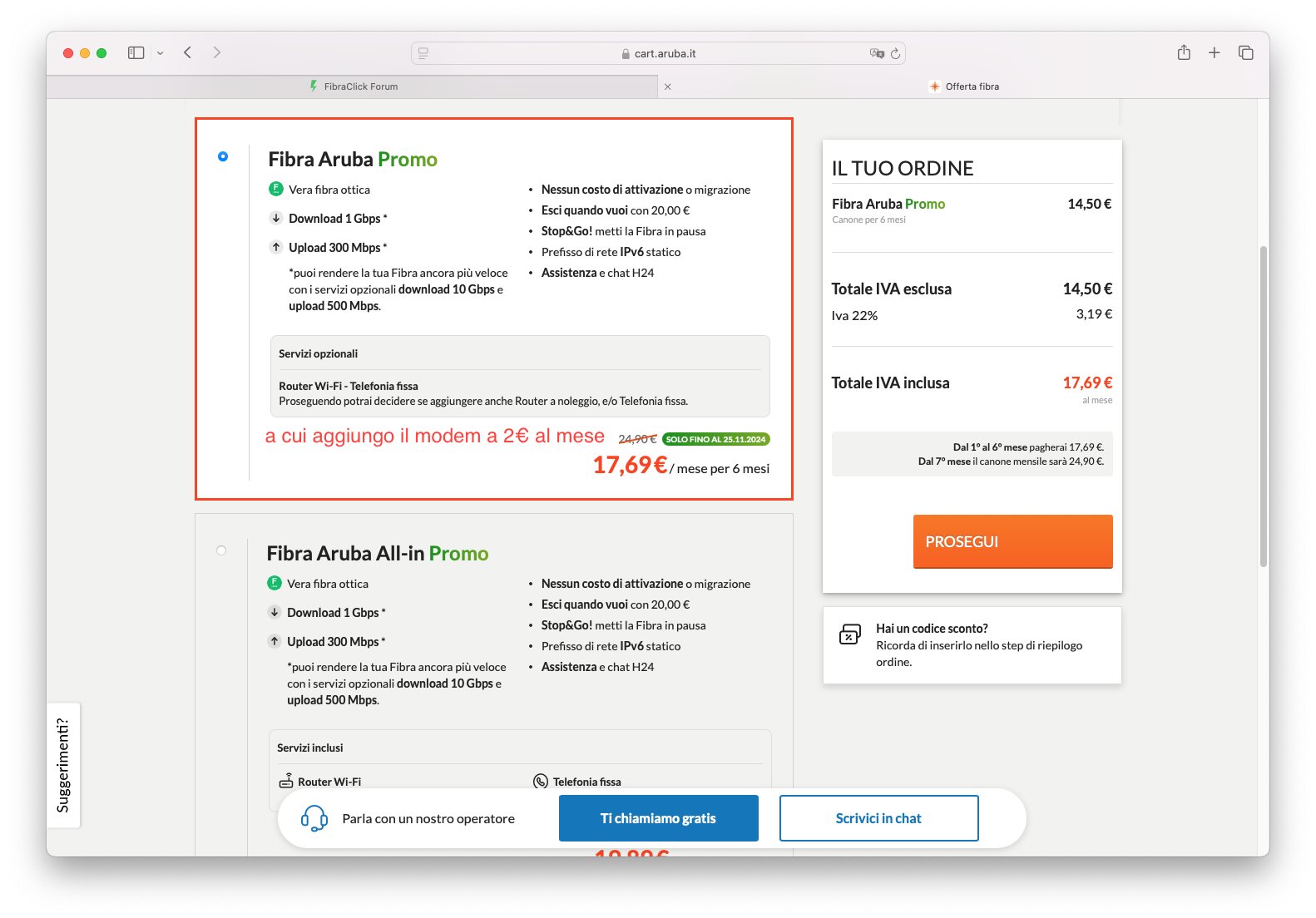Click the 'Iva 22%' row
This screenshot has height=918, width=1316.
tap(972, 315)
